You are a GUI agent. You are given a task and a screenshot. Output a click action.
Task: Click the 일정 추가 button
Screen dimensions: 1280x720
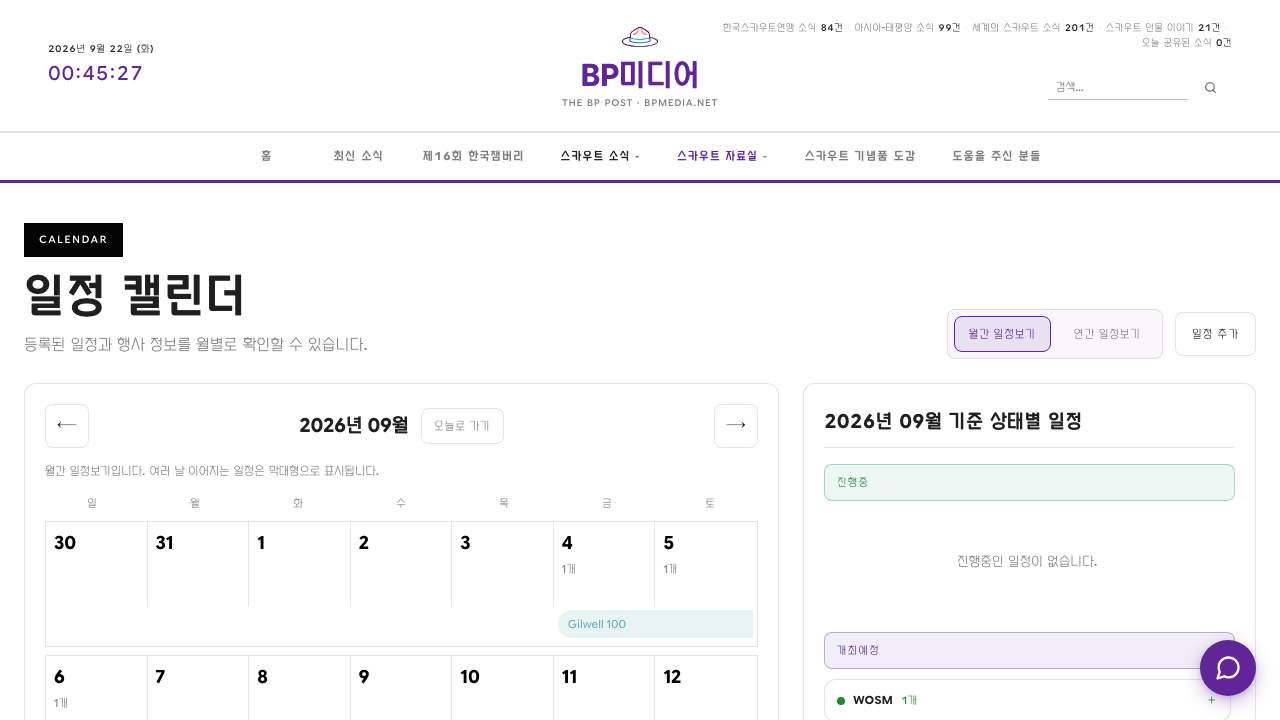tap(1215, 334)
